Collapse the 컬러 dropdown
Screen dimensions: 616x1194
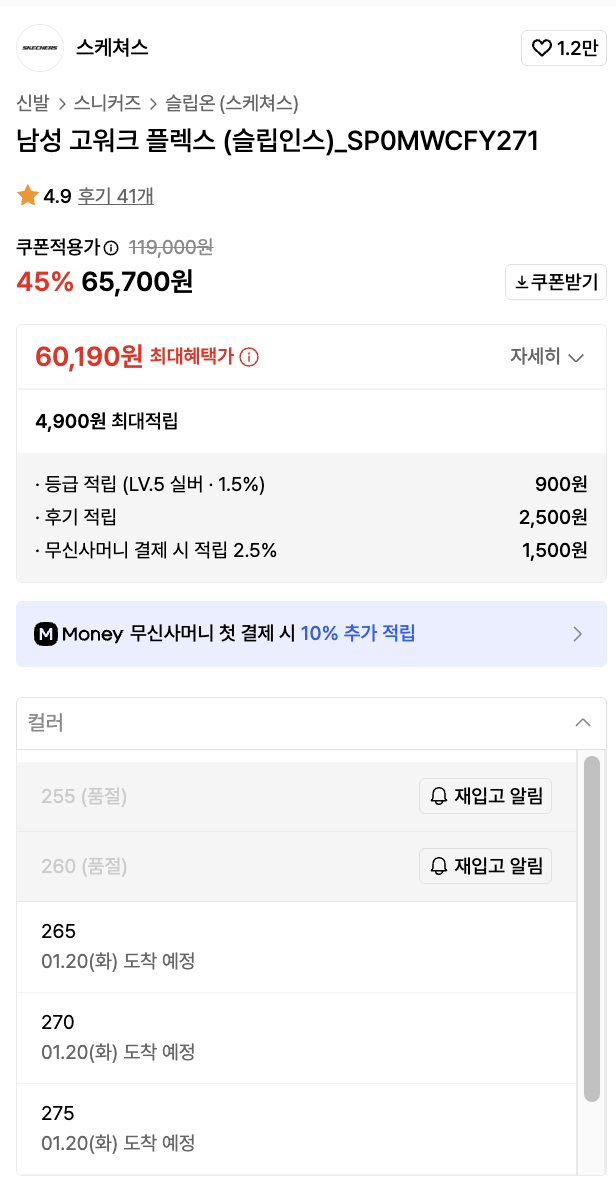coord(583,723)
